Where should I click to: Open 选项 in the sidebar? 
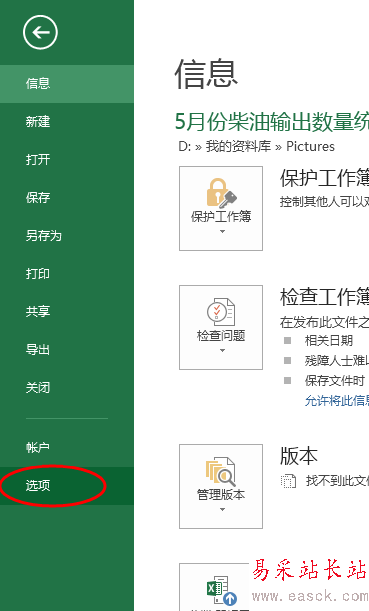[67, 486]
